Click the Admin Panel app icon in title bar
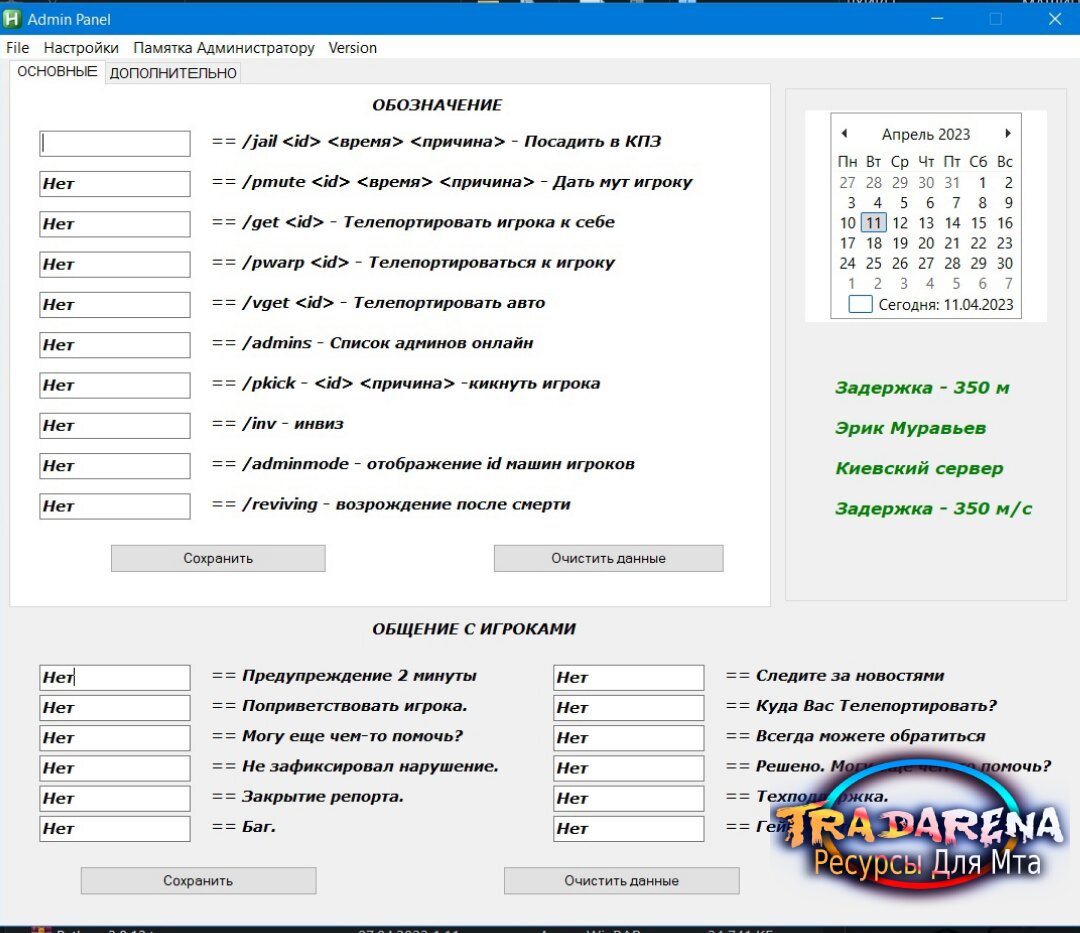The height and width of the screenshot is (933, 1080). tap(12, 19)
